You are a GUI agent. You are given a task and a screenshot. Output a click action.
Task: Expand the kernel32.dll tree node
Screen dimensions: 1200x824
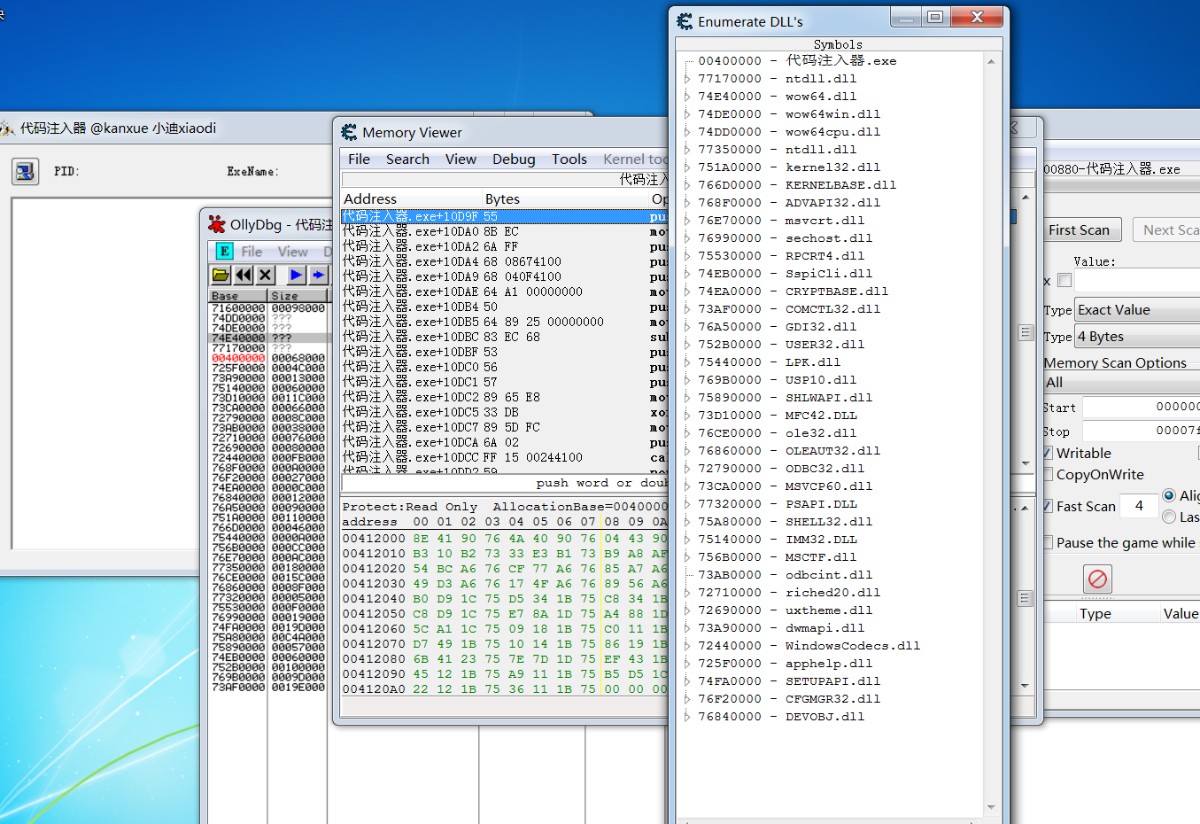tap(687, 168)
